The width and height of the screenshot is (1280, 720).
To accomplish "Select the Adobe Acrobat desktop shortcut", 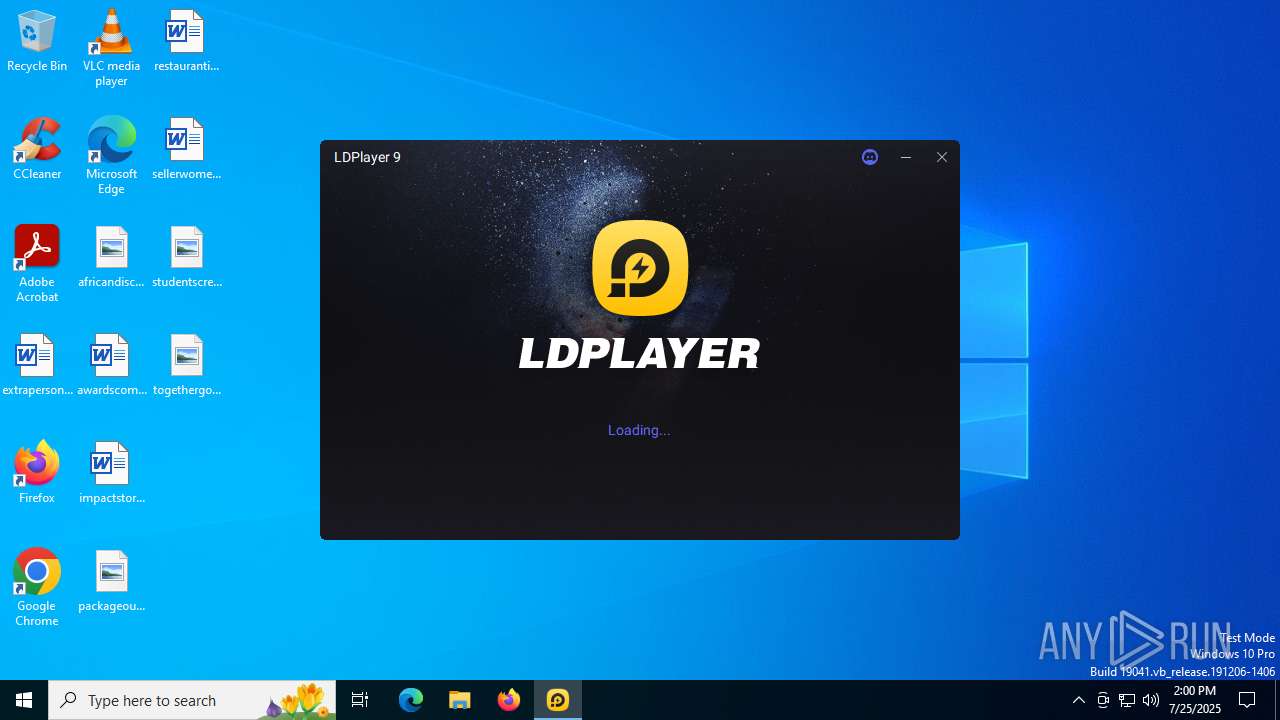I will pyautogui.click(x=37, y=264).
